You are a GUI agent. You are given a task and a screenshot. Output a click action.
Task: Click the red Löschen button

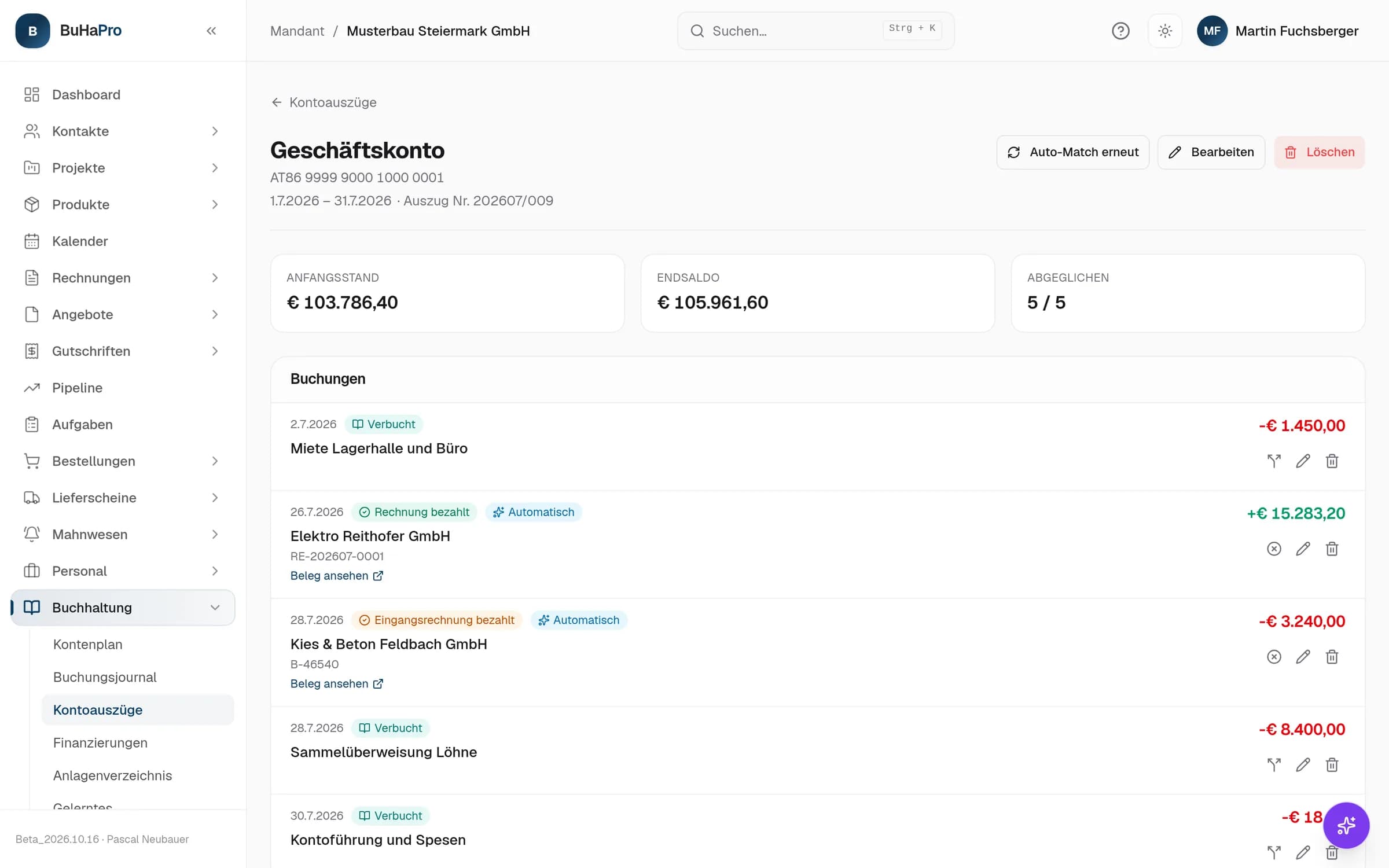[x=1319, y=152]
